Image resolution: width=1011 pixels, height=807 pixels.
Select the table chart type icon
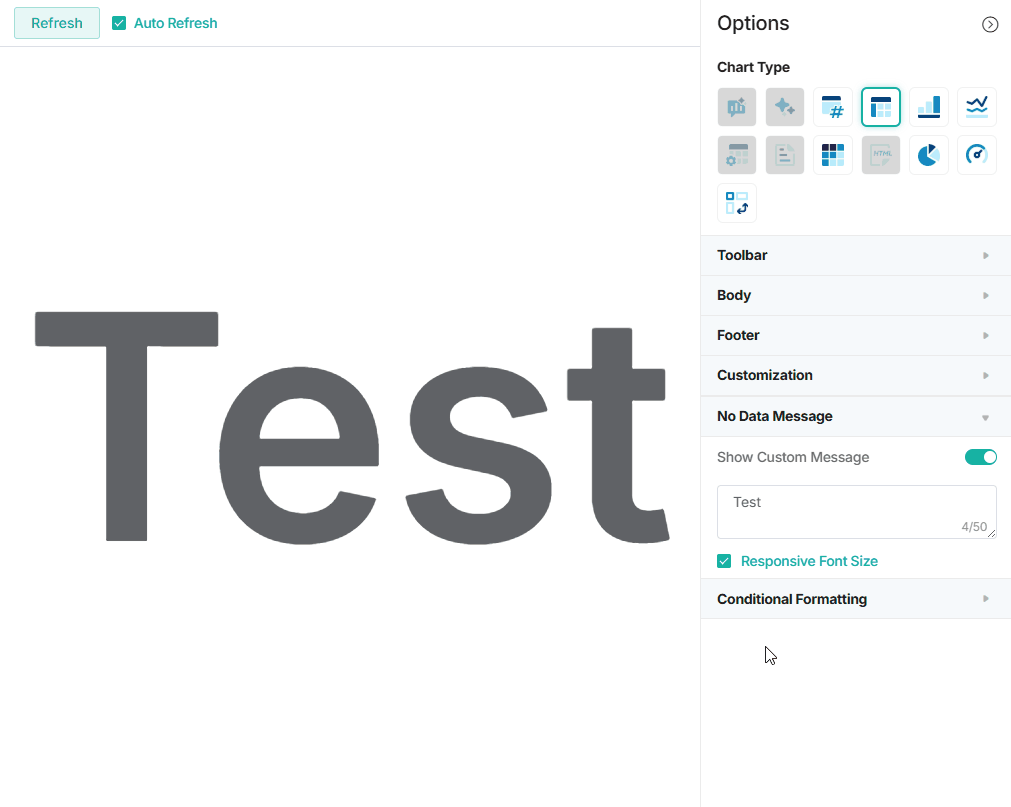[x=881, y=107]
